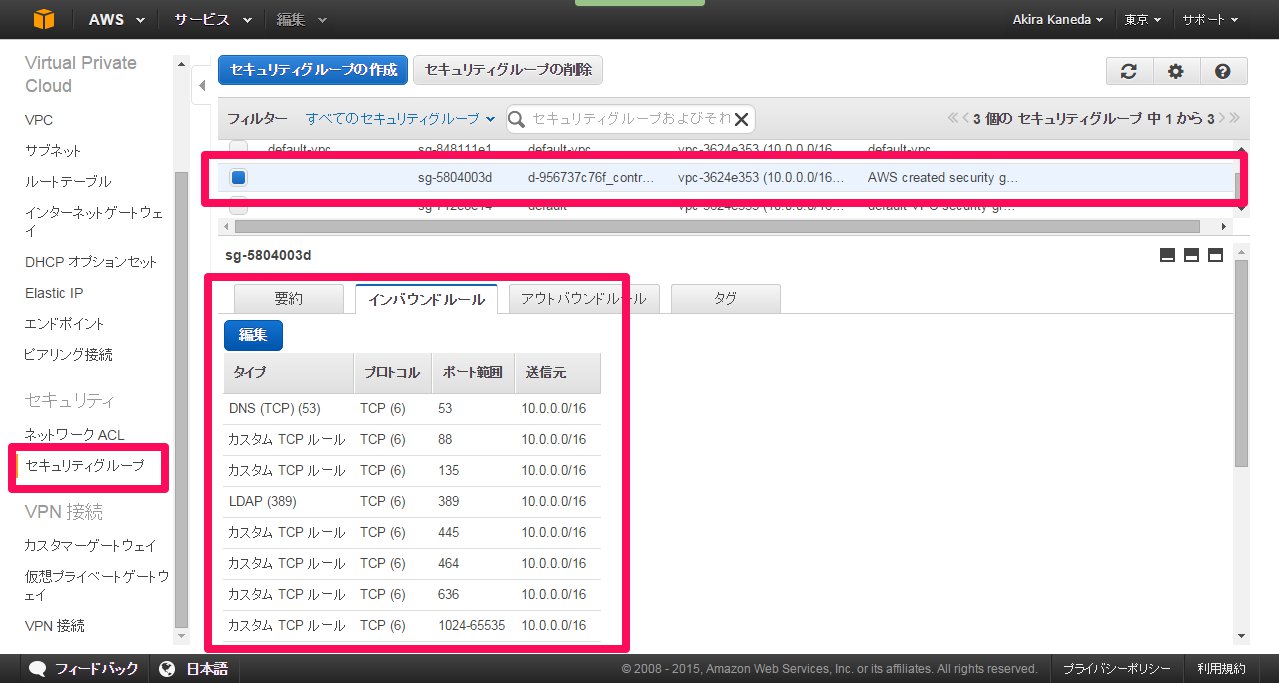Uncheck the sg-5804003d row checkbox
Viewport: 1279px width, 683px height.
pos(239,178)
